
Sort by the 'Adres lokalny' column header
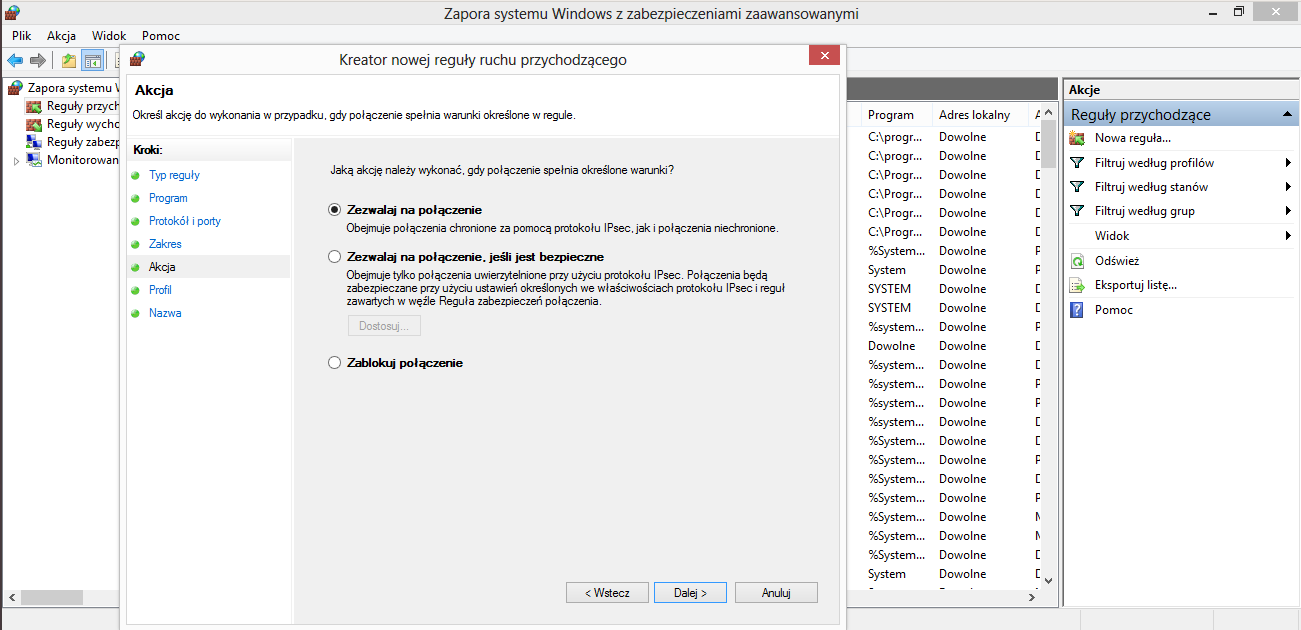coord(982,115)
